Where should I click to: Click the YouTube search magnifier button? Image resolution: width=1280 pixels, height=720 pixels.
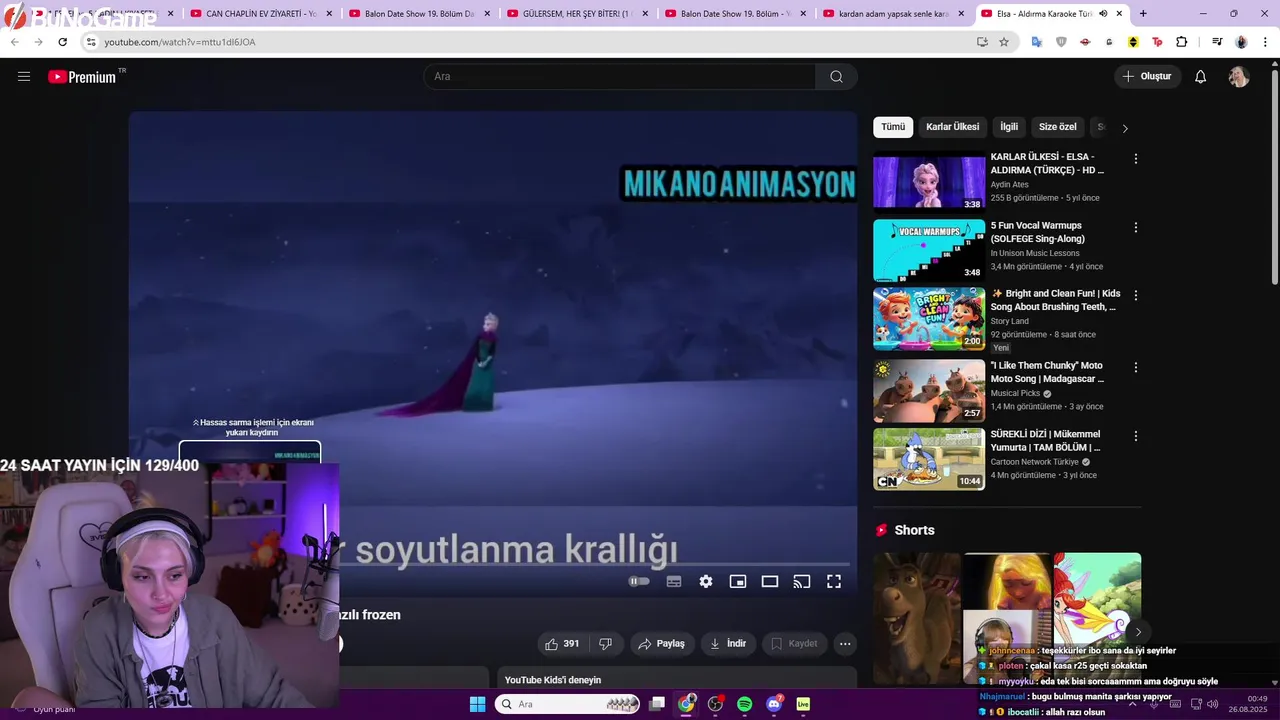[836, 77]
